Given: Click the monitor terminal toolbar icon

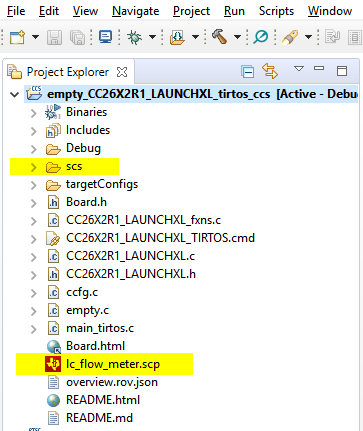Looking at the screenshot, I should 105,37.
